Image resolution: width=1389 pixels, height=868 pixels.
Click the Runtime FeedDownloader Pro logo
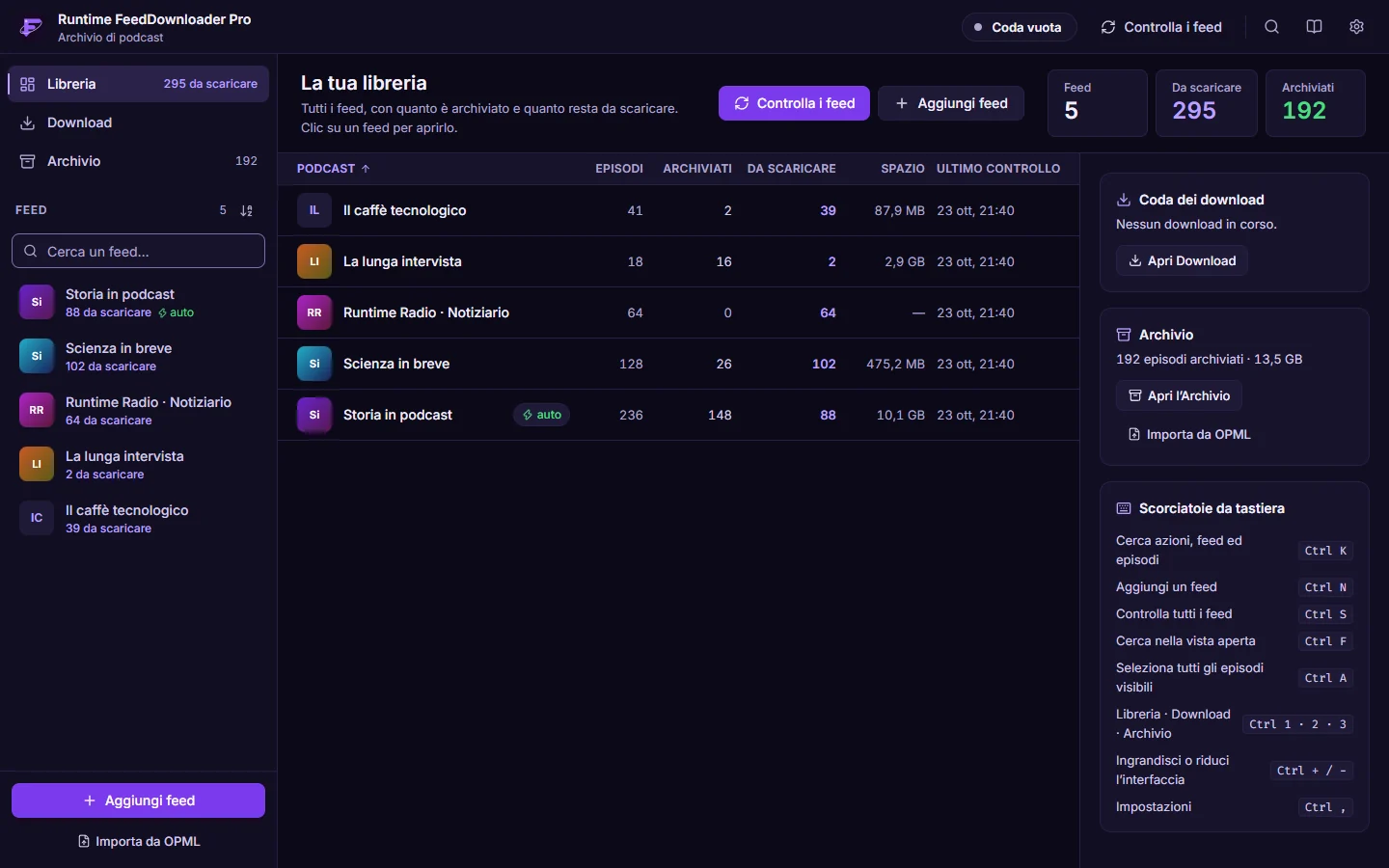click(x=31, y=27)
